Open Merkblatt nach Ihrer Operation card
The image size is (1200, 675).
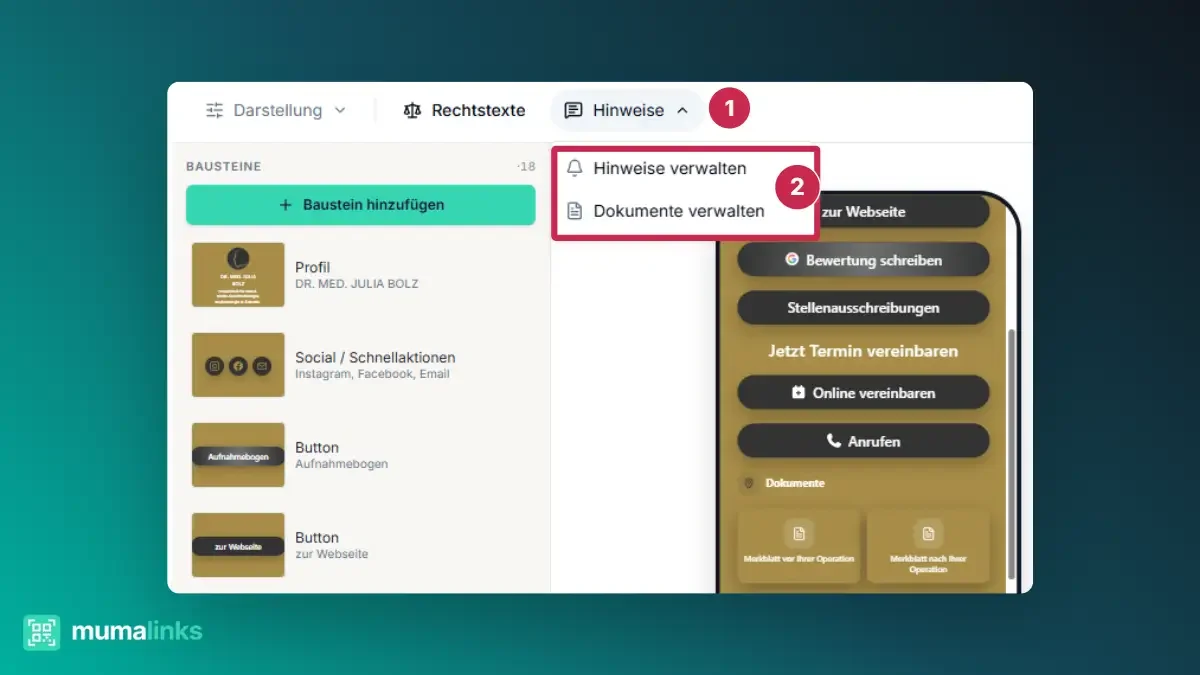pos(928,546)
